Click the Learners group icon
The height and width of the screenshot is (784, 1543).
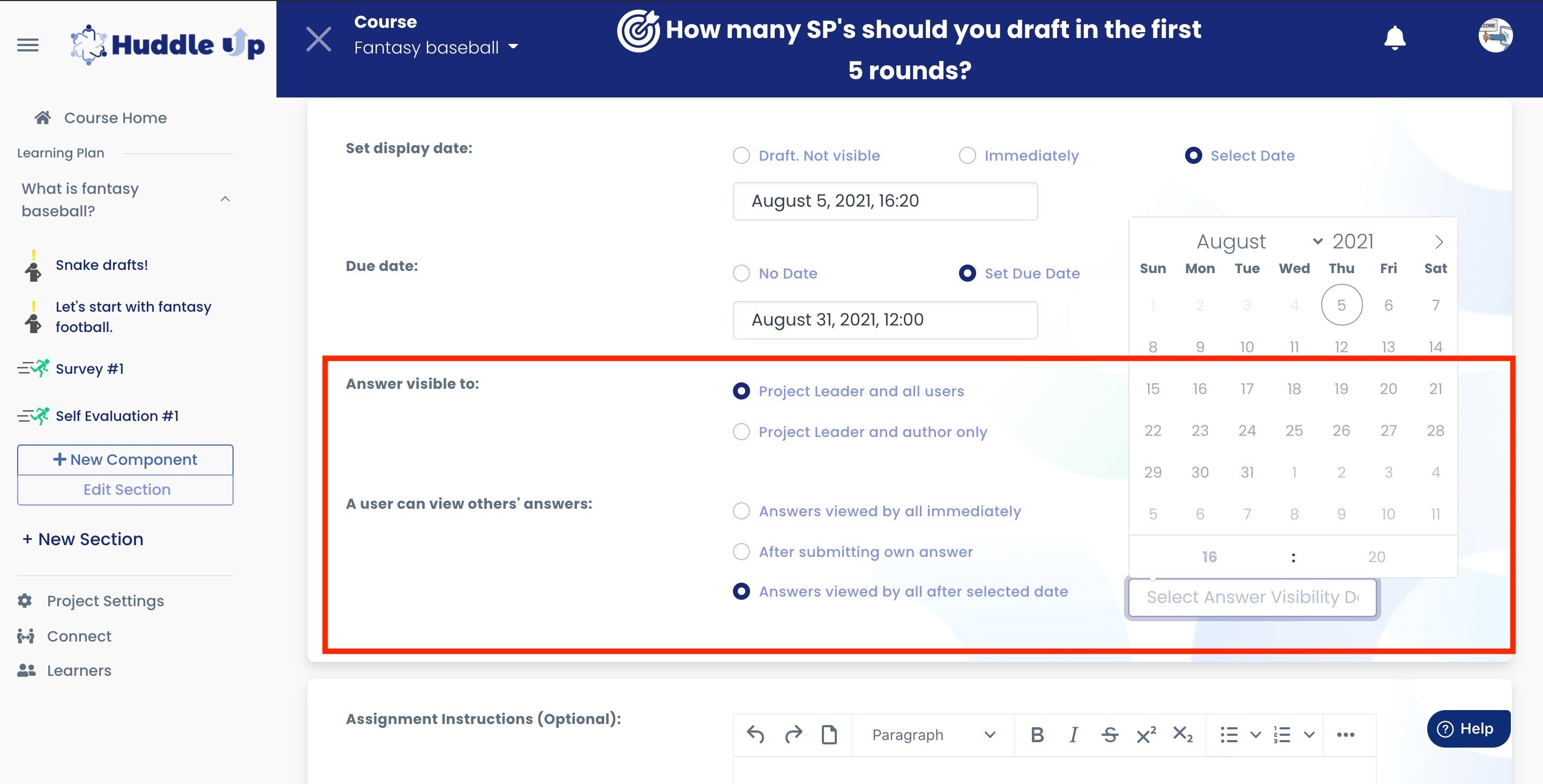click(x=26, y=669)
